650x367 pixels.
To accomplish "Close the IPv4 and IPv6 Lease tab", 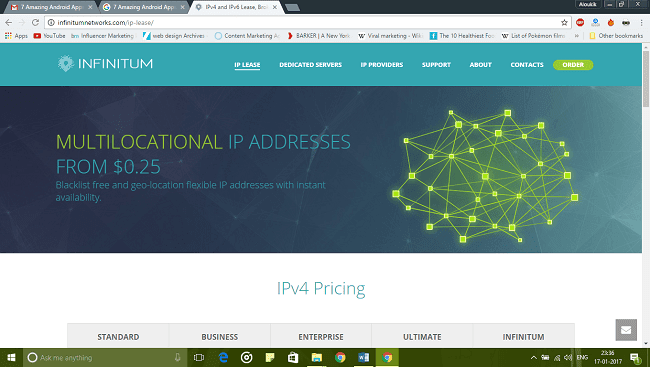I will tap(274, 7).
